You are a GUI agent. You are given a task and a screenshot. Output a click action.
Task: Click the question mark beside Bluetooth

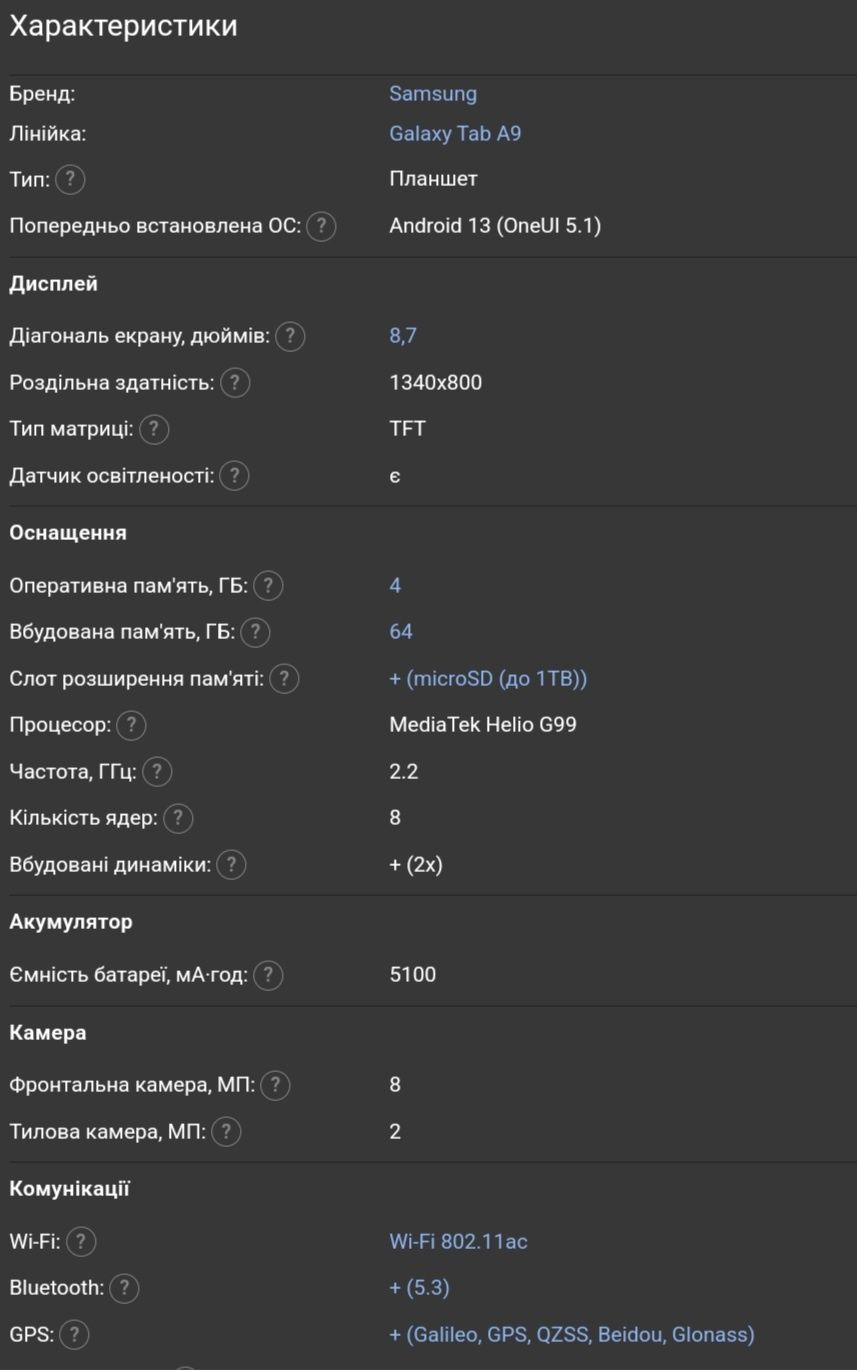[123, 1288]
